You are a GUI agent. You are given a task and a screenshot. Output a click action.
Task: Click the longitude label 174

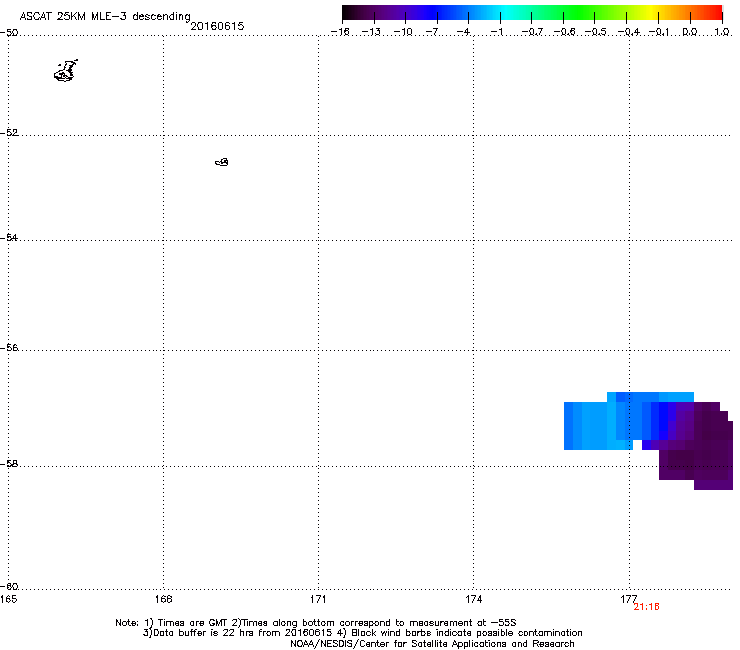click(473, 599)
